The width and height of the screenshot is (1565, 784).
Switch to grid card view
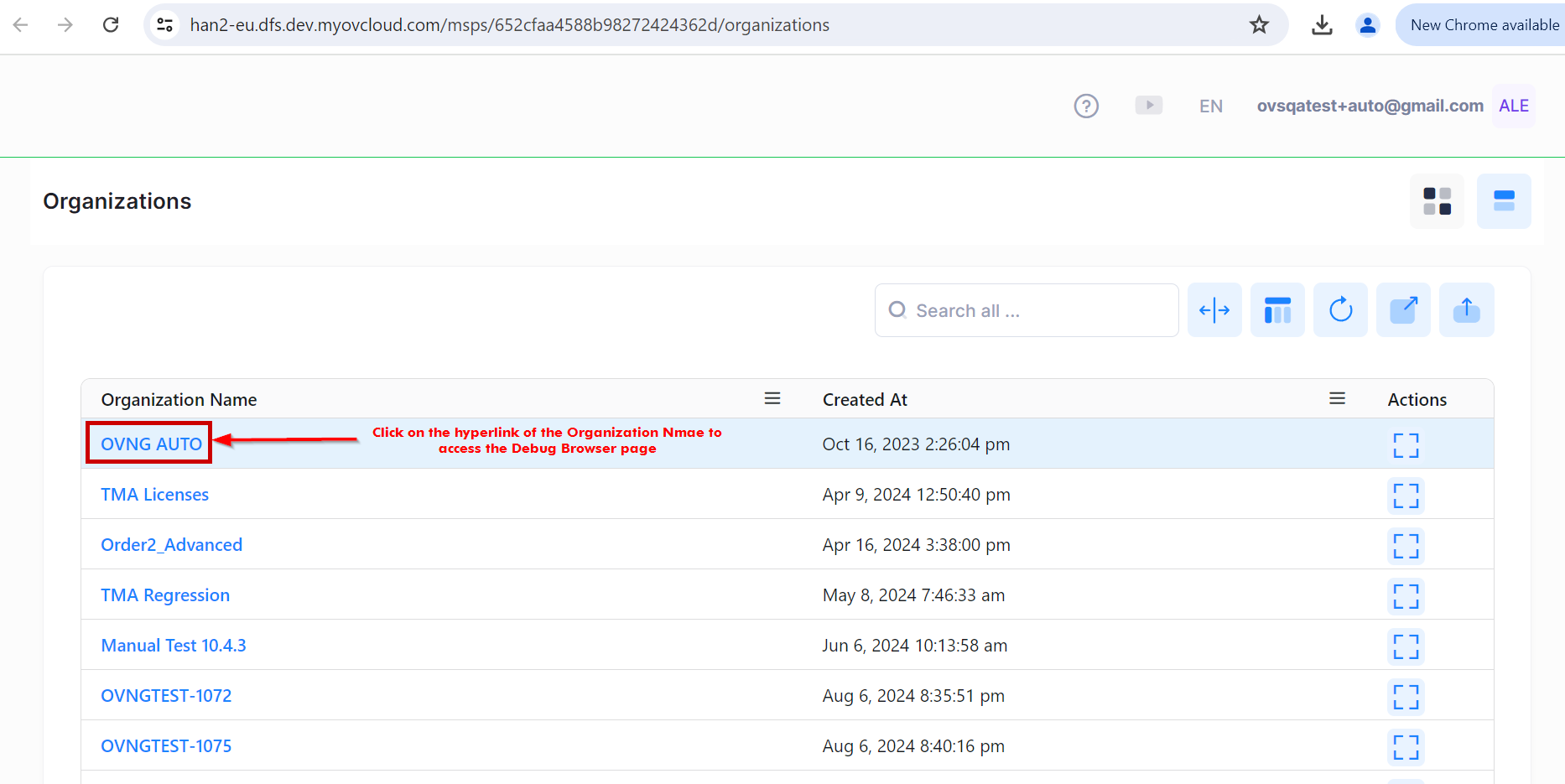pyautogui.click(x=1437, y=201)
